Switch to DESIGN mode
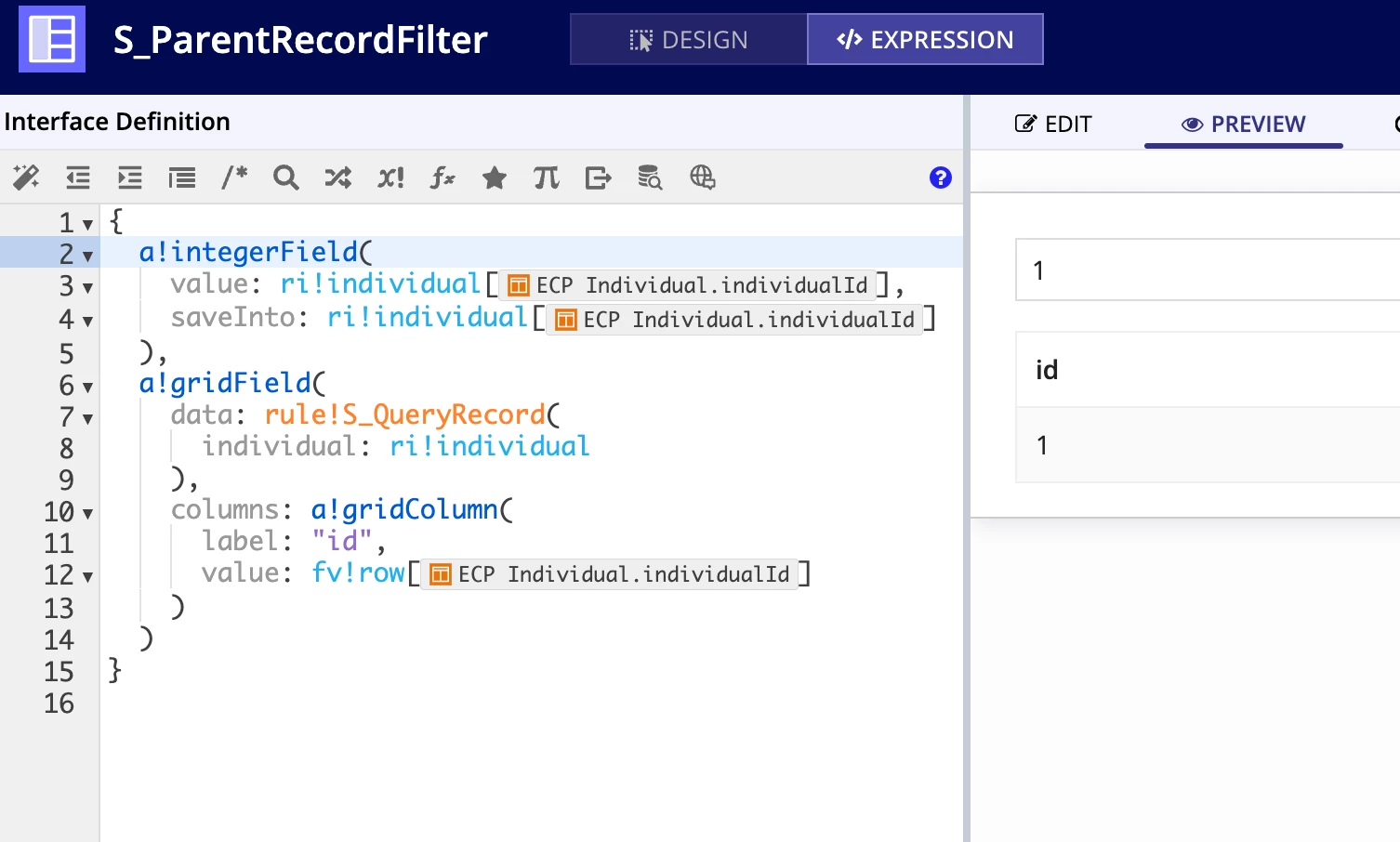Image resolution: width=1400 pixels, height=842 pixels. [x=689, y=40]
